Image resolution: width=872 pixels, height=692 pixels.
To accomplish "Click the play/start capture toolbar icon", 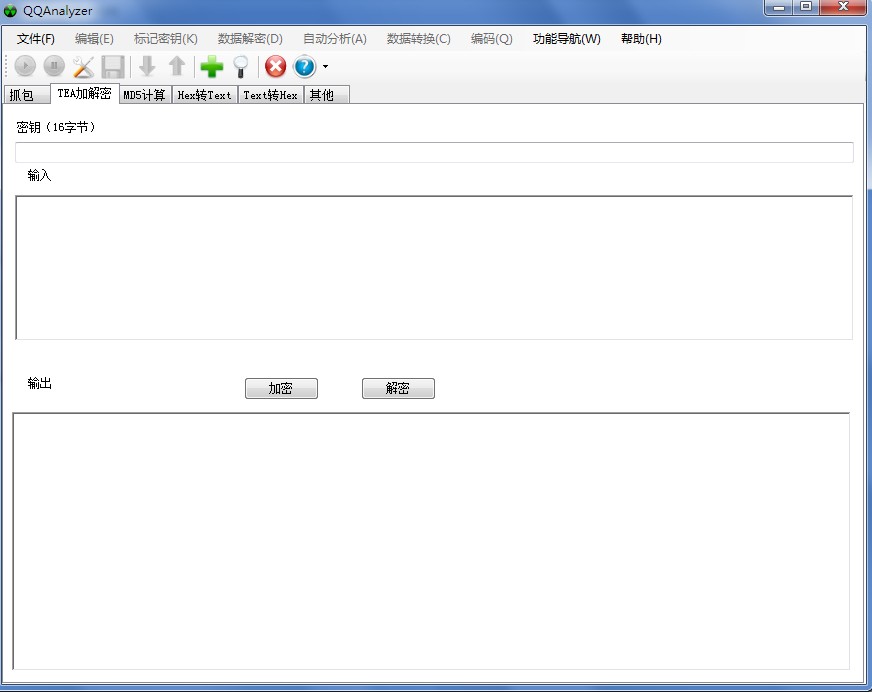I will point(25,67).
